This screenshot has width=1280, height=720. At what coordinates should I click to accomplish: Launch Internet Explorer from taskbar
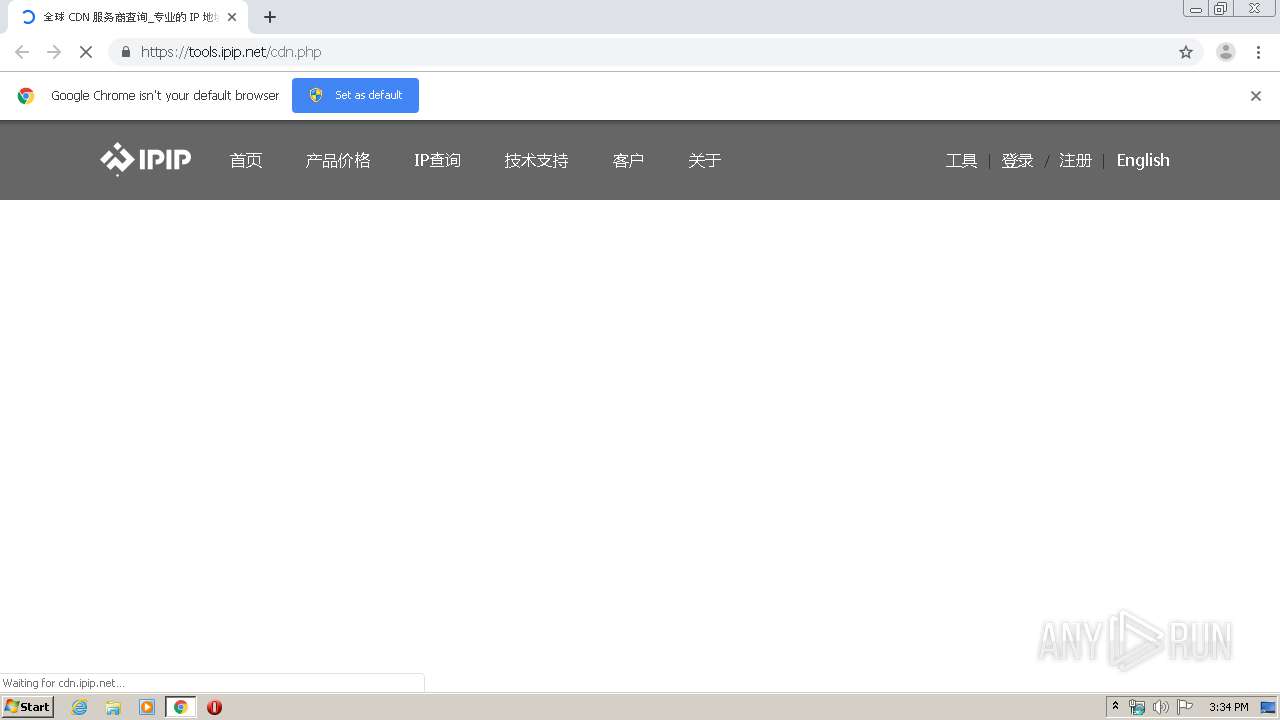[x=79, y=707]
